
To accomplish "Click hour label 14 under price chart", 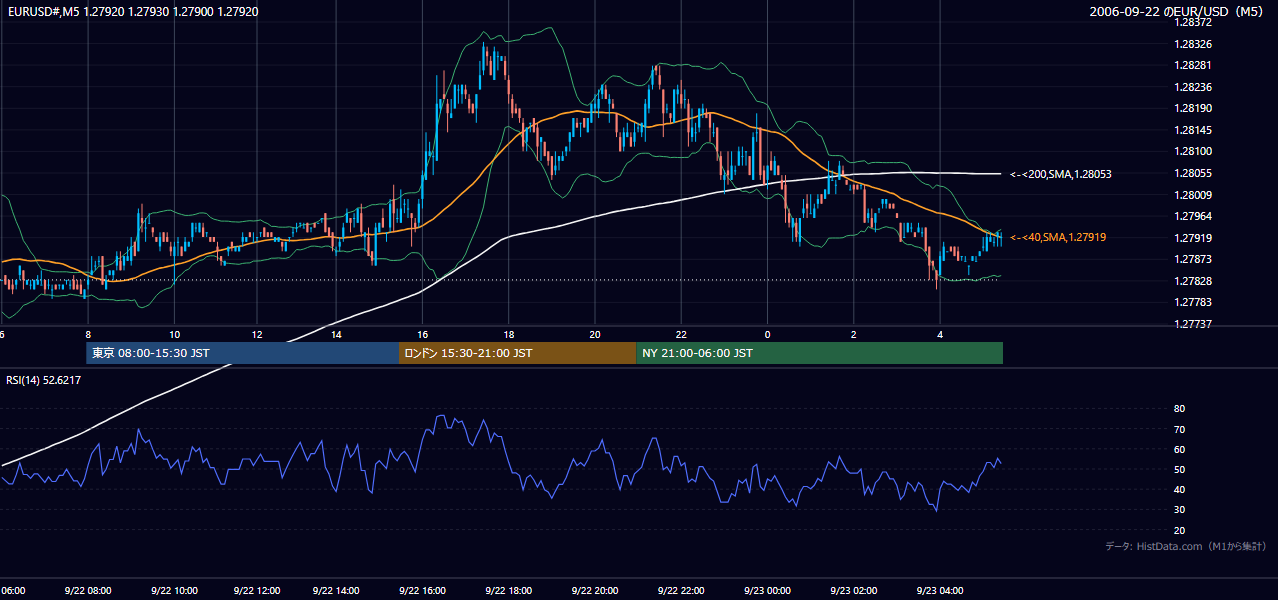I will click(338, 334).
